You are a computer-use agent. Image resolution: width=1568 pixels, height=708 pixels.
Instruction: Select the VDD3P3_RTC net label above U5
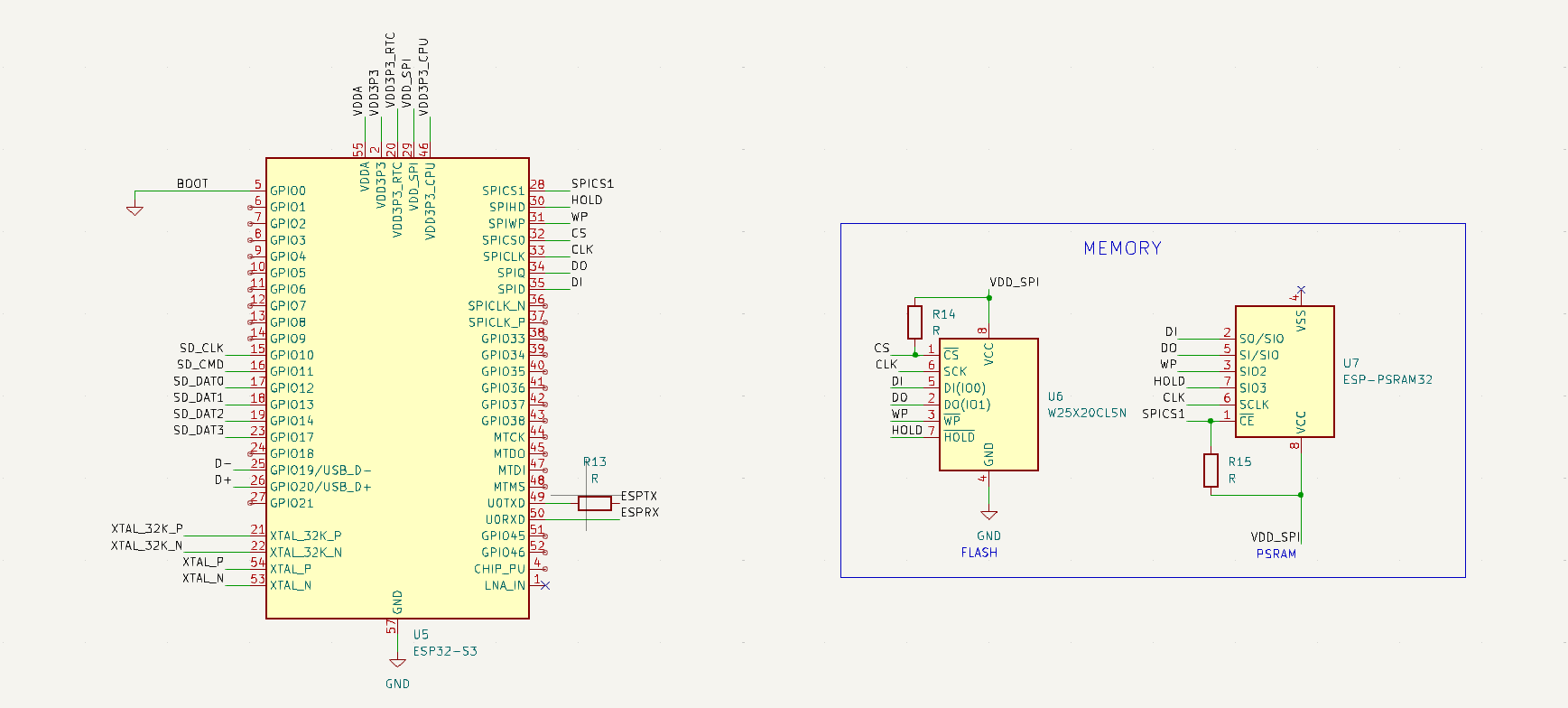coord(390,70)
